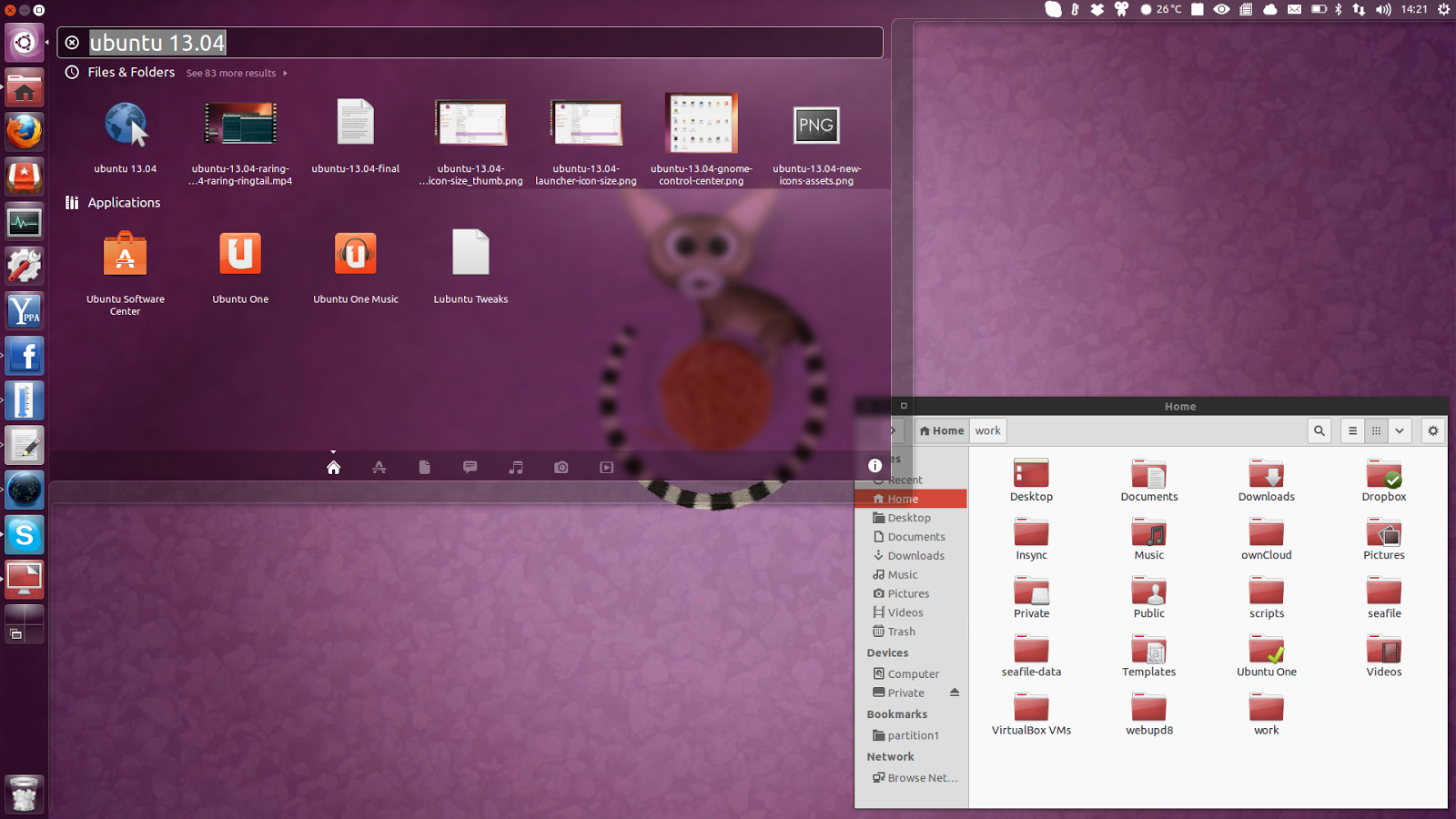Switch to the Music lens in Dash
This screenshot has width=1456, height=819.
(516, 468)
